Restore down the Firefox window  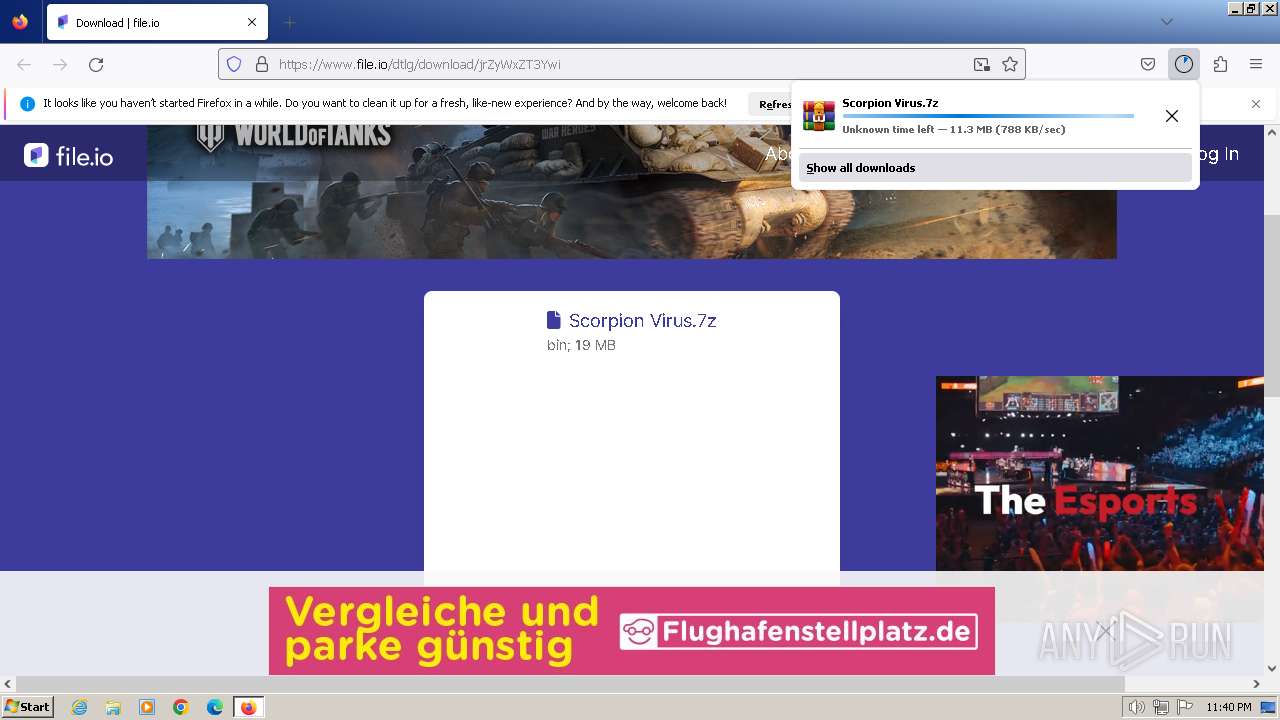(1252, 8)
